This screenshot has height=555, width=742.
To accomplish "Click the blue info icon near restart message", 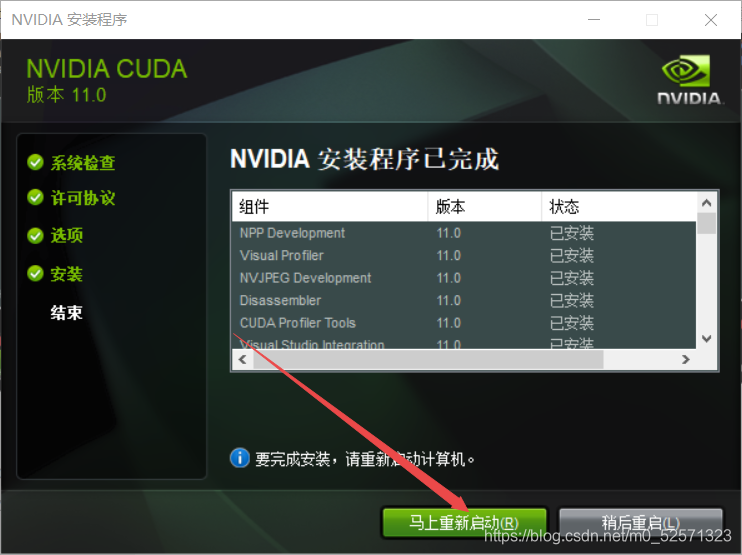I will tap(240, 458).
